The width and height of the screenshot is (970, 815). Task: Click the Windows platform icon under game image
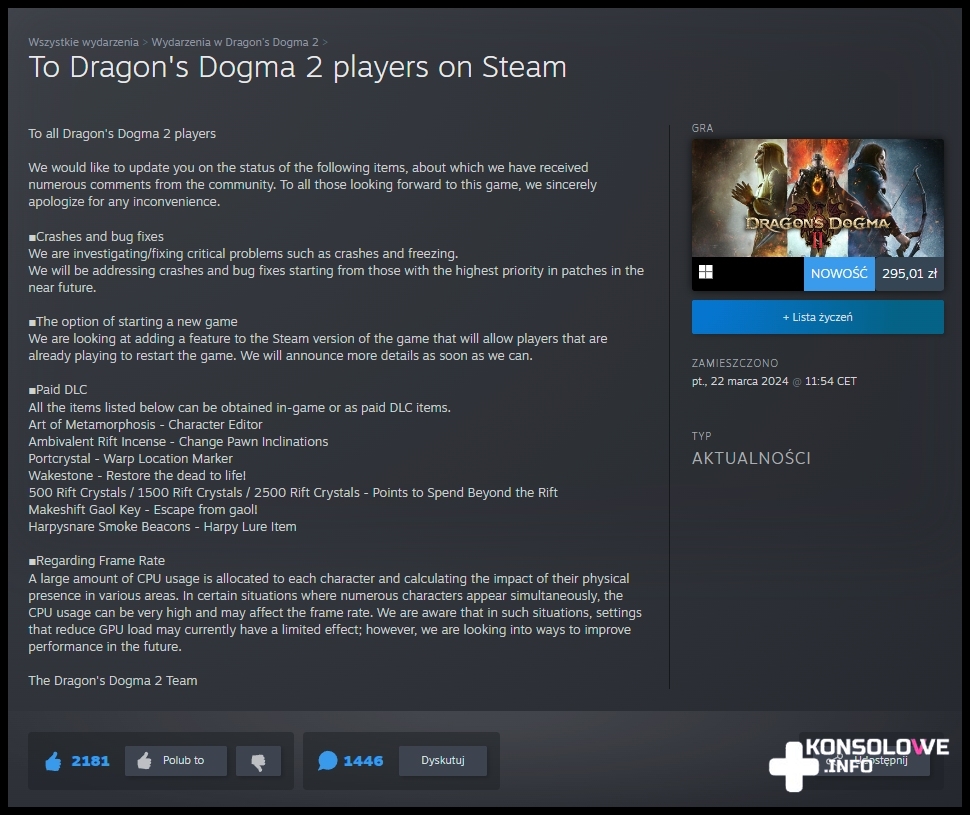coord(706,272)
